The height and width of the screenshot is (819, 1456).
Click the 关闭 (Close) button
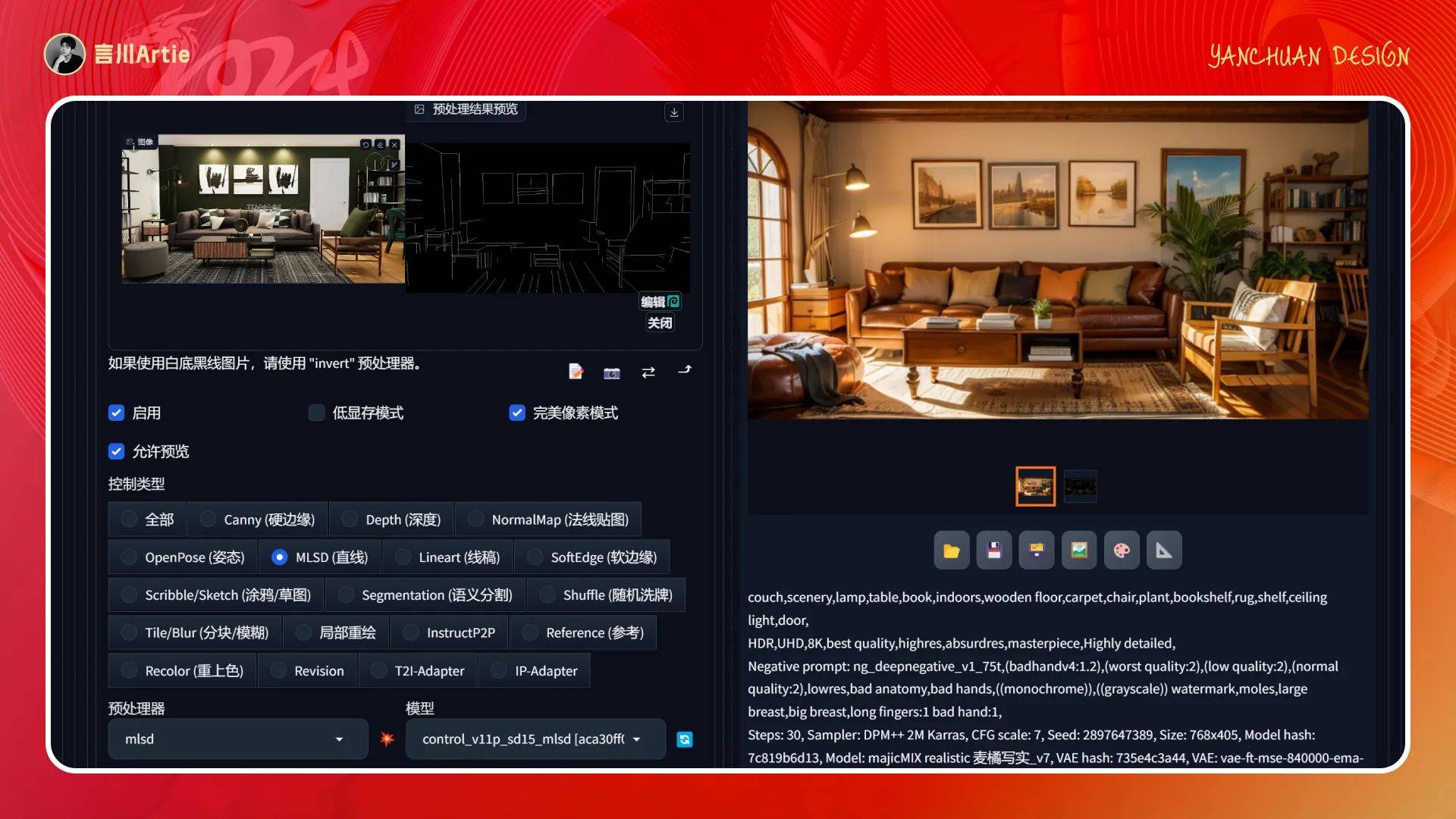coord(660,322)
